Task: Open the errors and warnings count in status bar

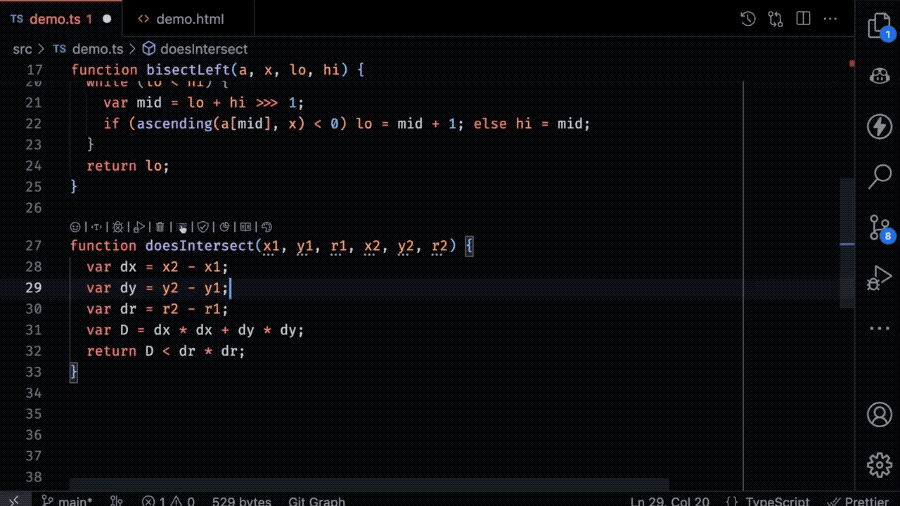Action: [168, 501]
